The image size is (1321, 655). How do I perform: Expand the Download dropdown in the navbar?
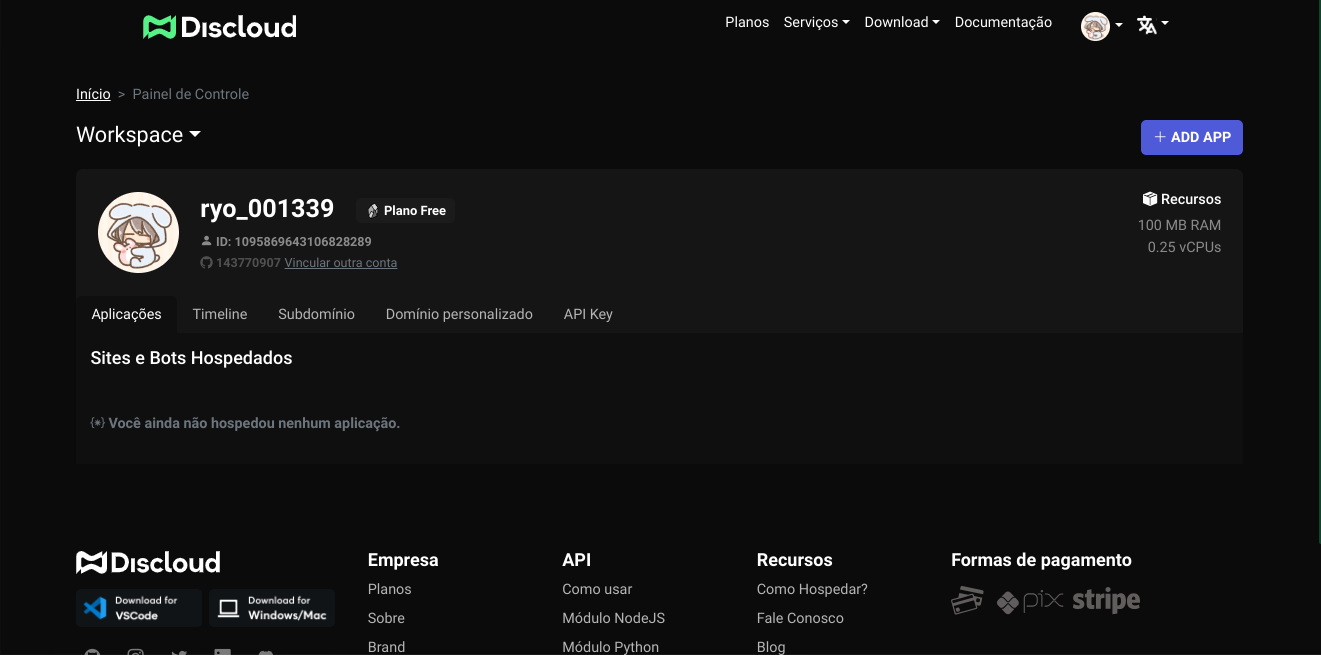[x=901, y=21]
